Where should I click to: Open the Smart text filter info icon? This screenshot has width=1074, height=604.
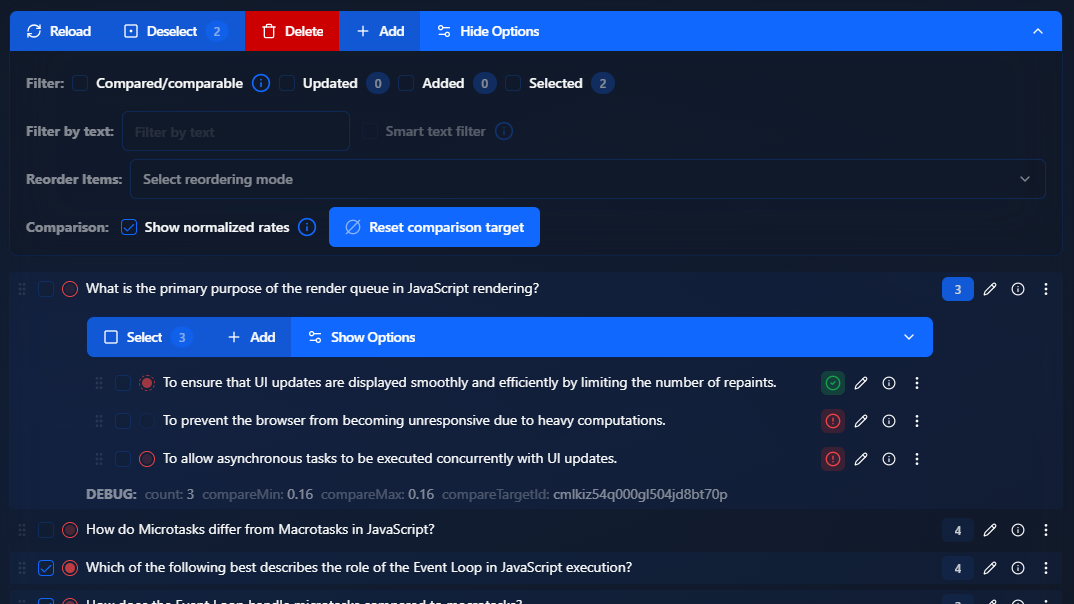(503, 131)
